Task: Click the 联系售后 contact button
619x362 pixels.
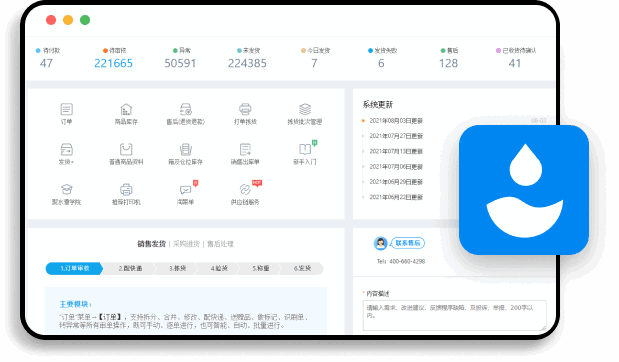Action: click(x=408, y=243)
